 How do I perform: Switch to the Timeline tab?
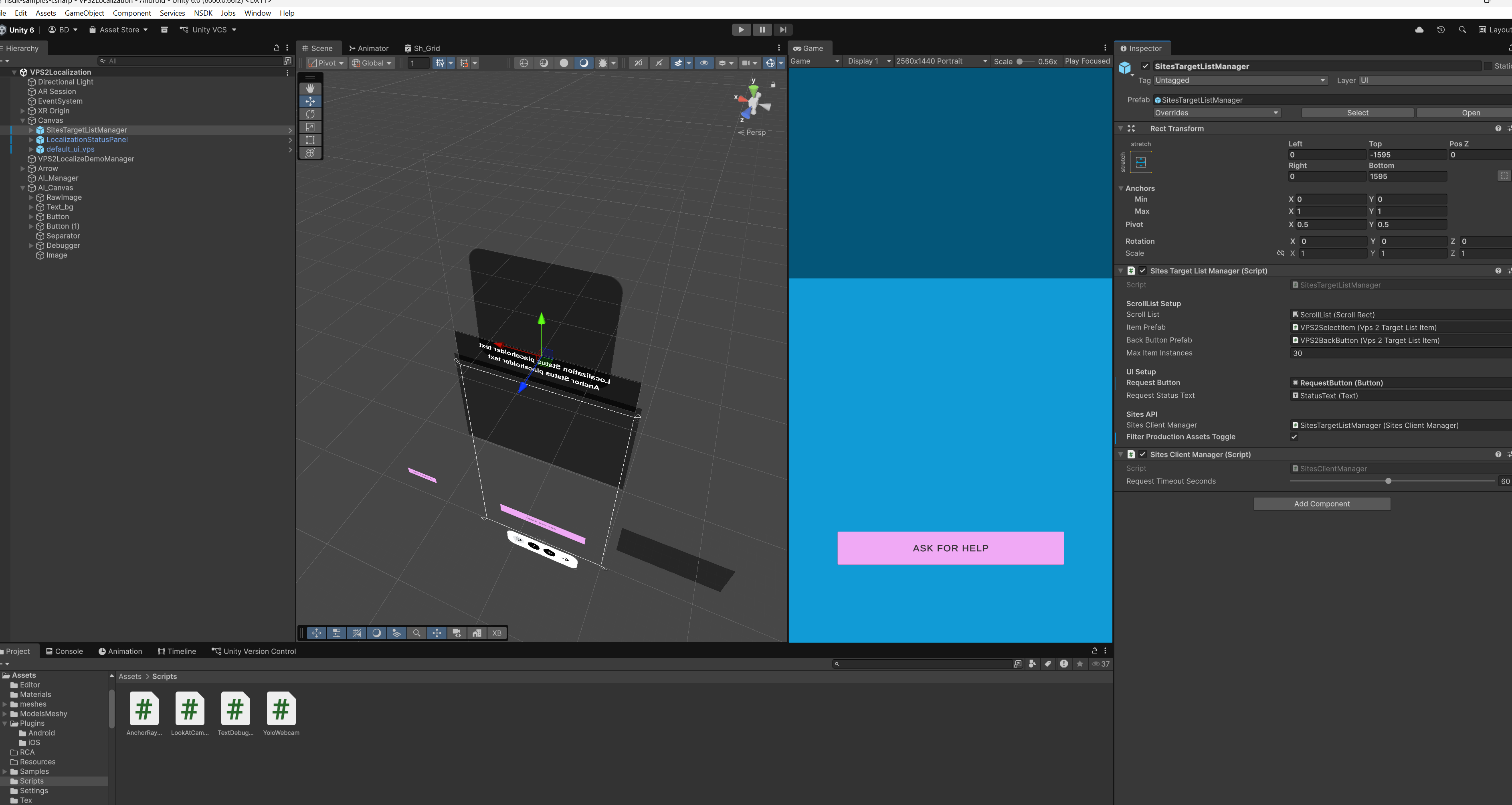tap(177, 651)
